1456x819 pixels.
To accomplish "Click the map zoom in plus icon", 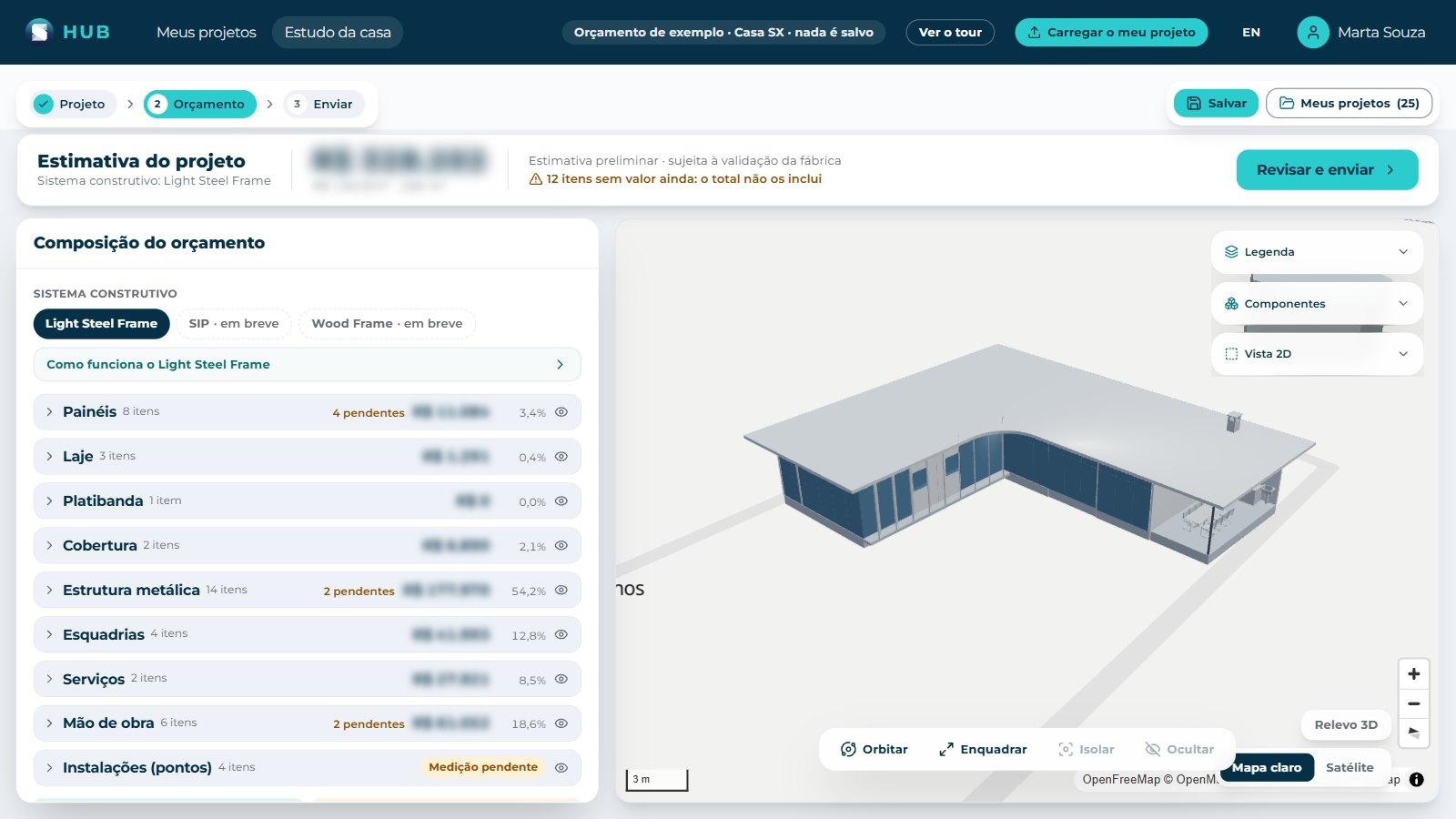I will (1414, 674).
